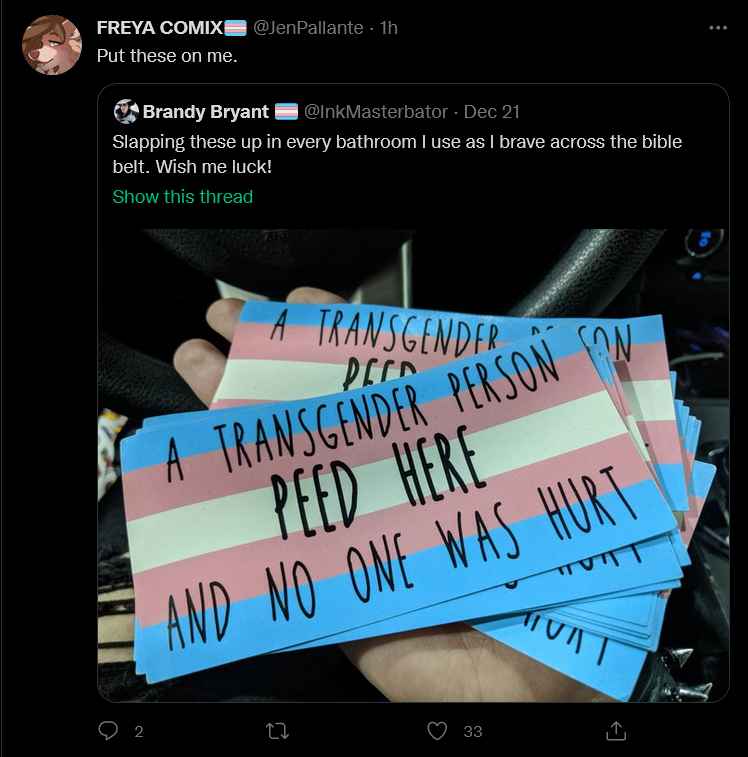Open the reply comment icon

tap(108, 730)
